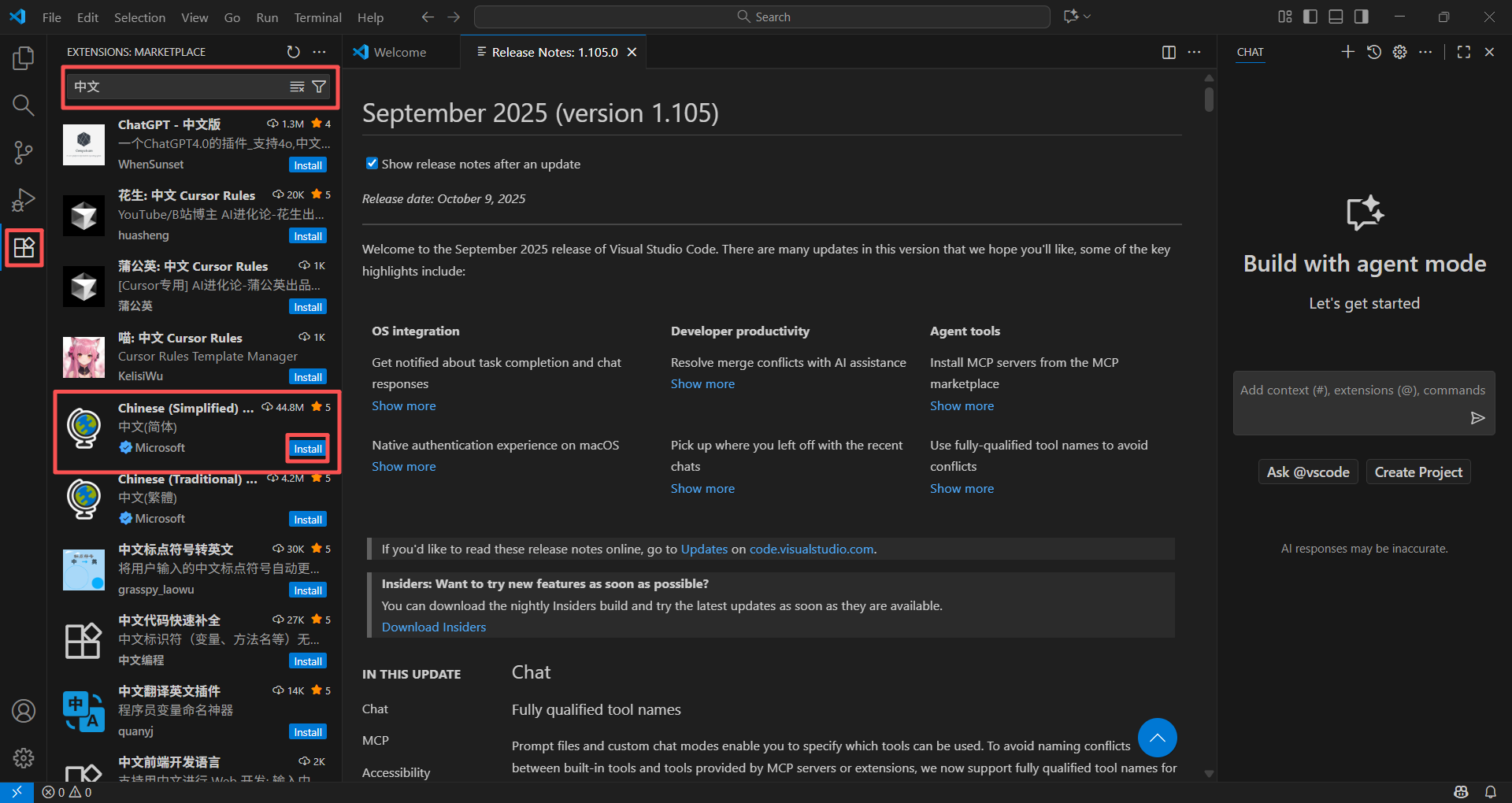This screenshot has height=803, width=1512.
Task: Uncheck Show release notes after an update
Action: click(372, 163)
